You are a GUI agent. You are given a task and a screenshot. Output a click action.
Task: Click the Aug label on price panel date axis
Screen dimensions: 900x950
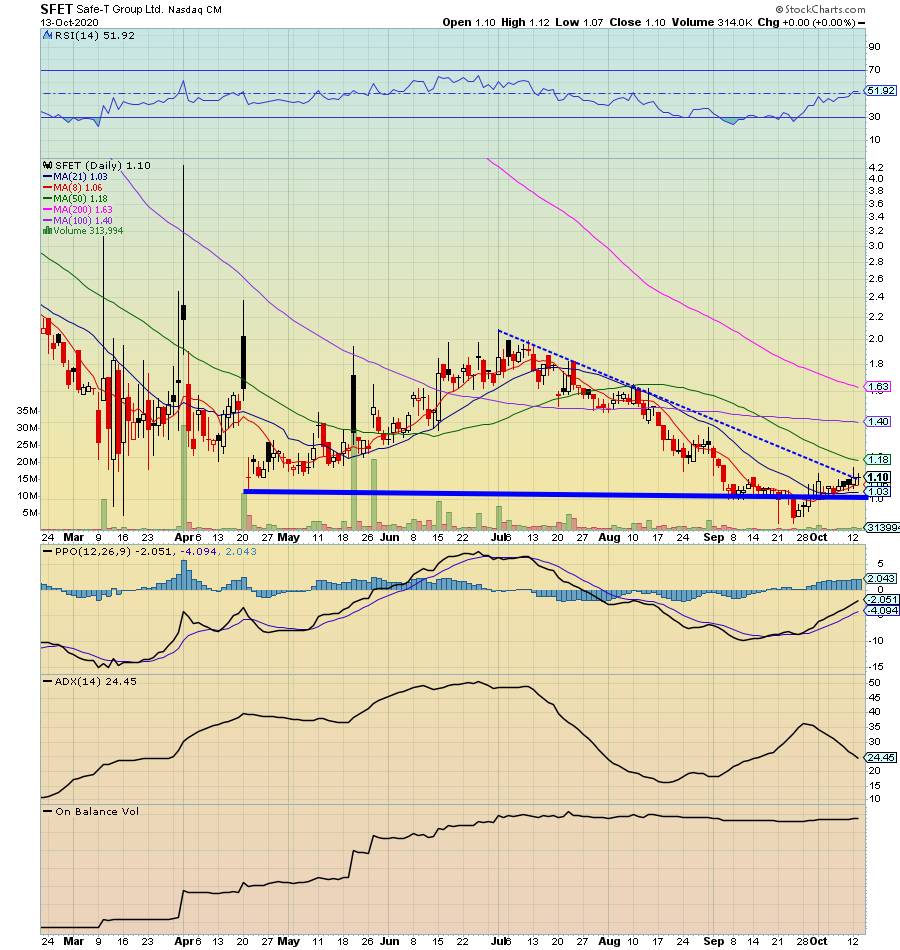coord(609,537)
